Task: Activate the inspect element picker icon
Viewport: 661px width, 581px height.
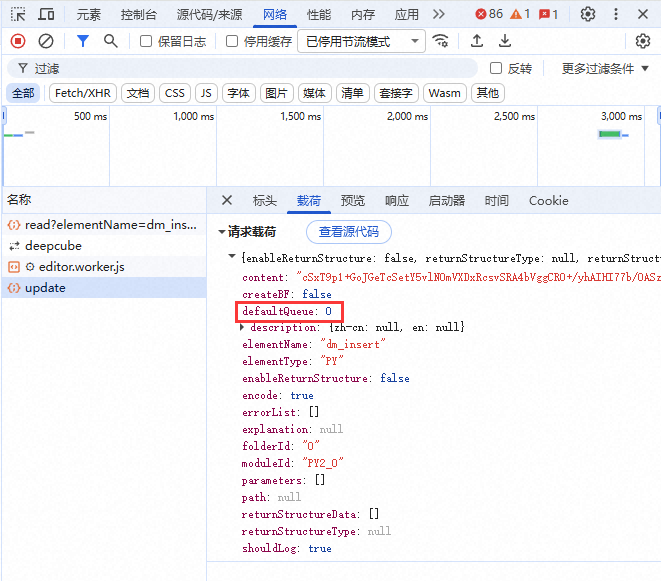Action: pyautogui.click(x=18, y=14)
